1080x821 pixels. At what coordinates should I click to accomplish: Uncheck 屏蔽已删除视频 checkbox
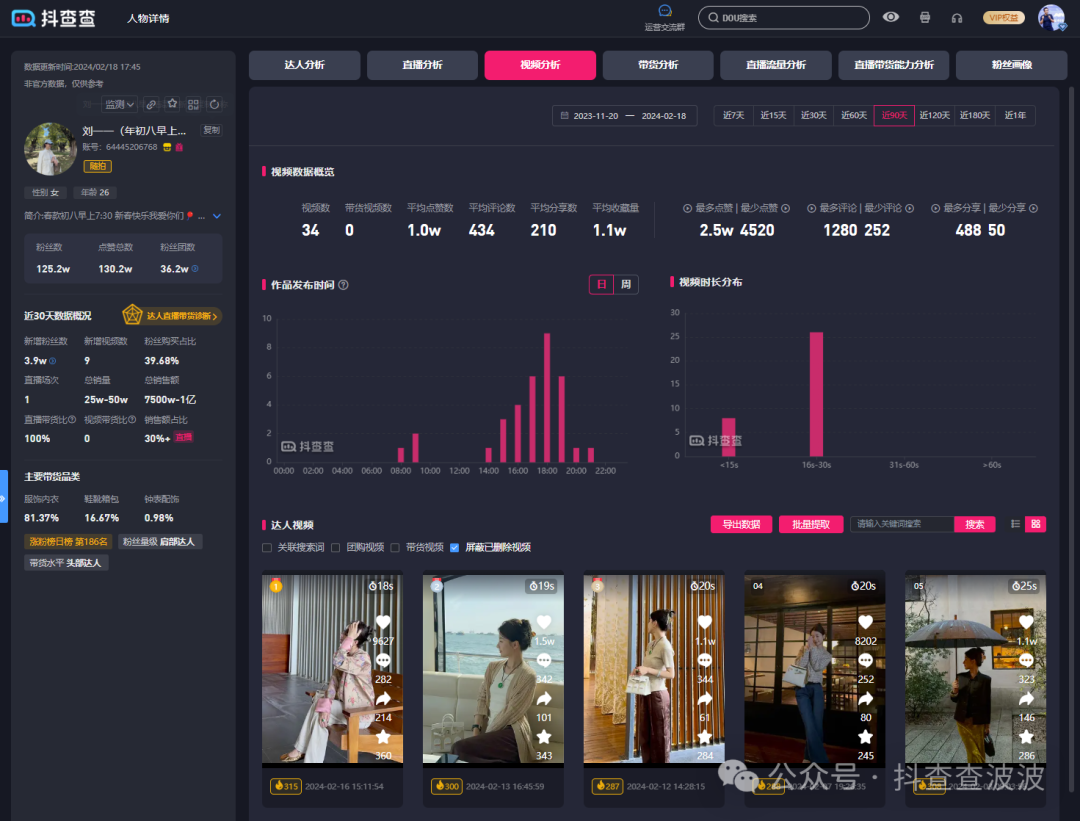coord(455,548)
